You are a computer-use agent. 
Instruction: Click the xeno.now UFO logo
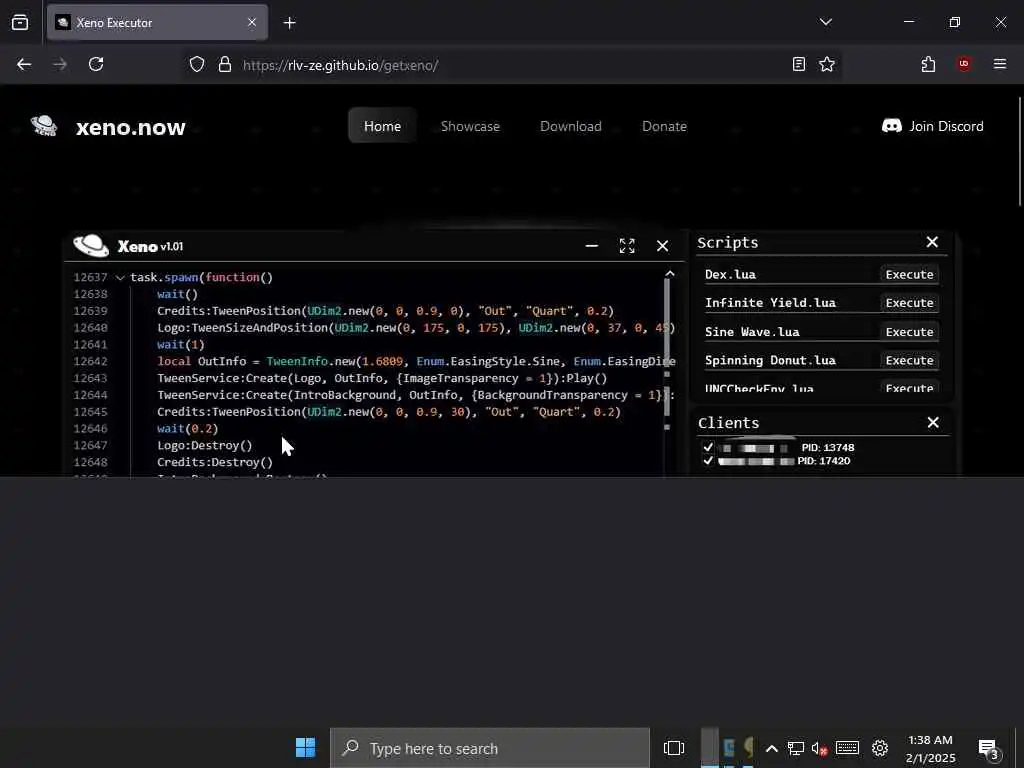click(44, 125)
